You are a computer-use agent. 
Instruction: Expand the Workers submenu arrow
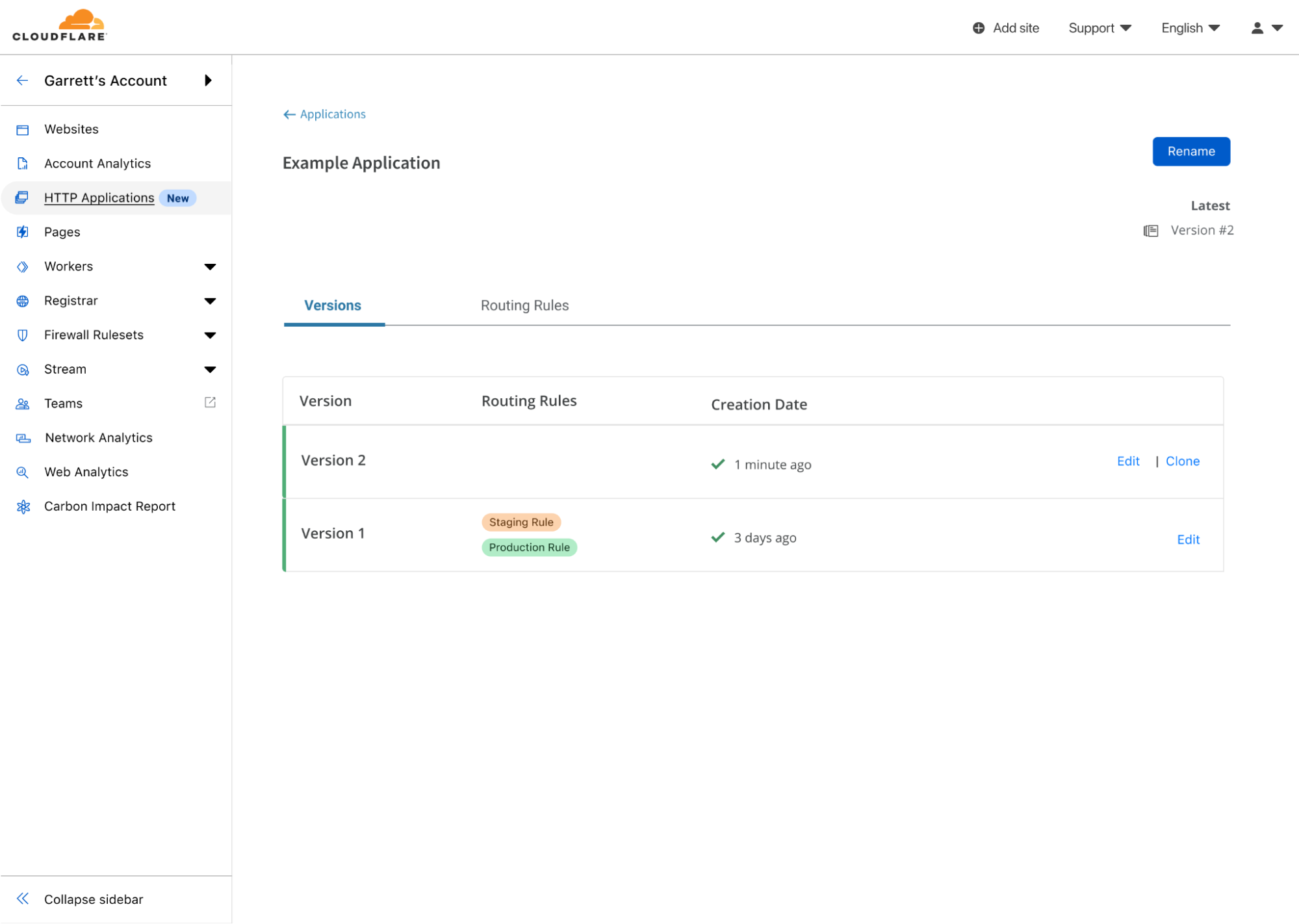[x=210, y=267]
